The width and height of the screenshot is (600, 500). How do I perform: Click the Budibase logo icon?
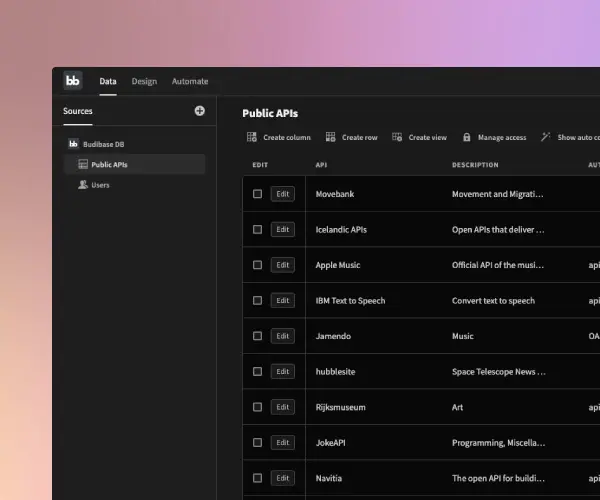pos(73,81)
